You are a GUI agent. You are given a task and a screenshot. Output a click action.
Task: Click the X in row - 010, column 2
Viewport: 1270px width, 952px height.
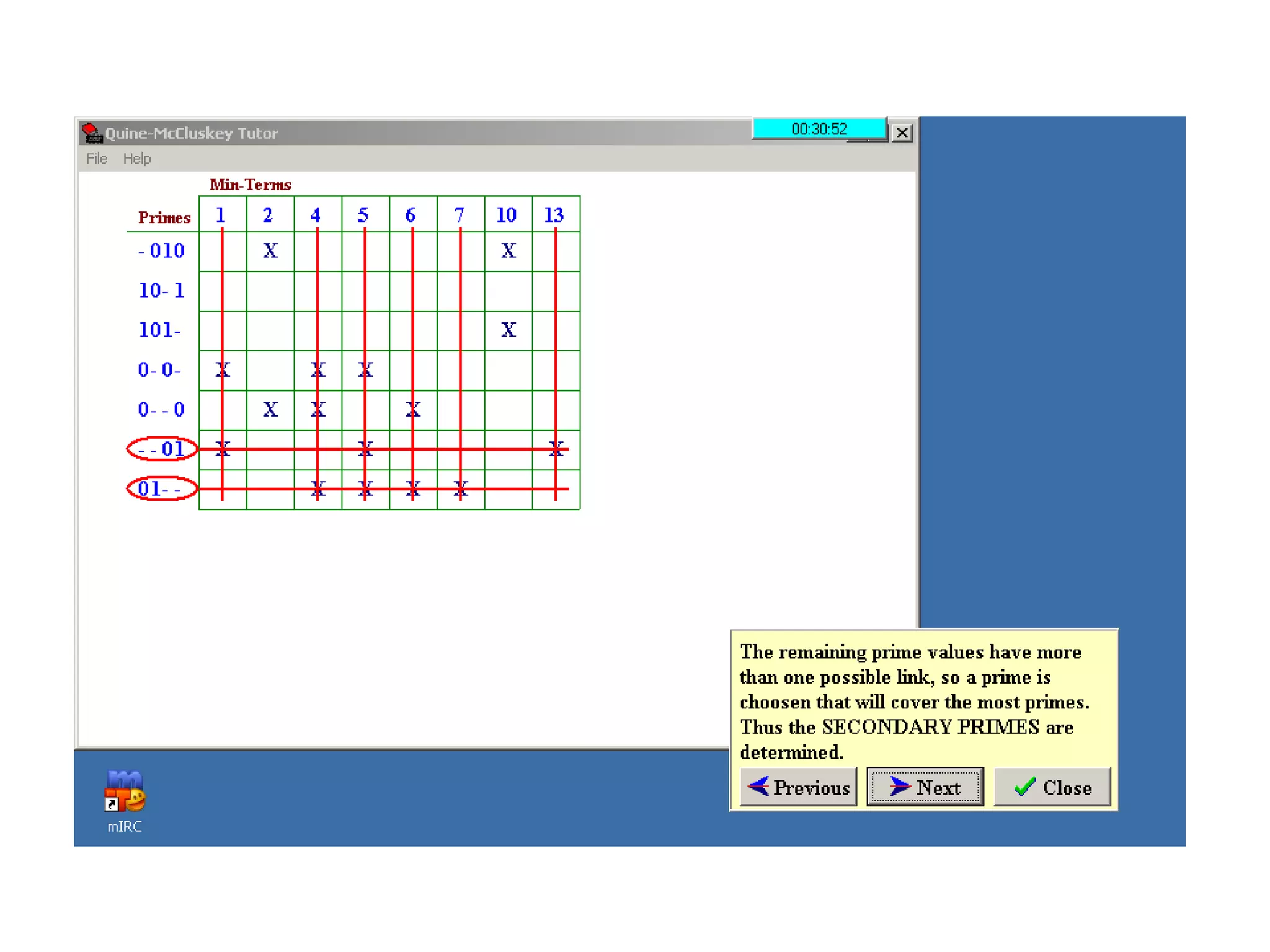[270, 250]
